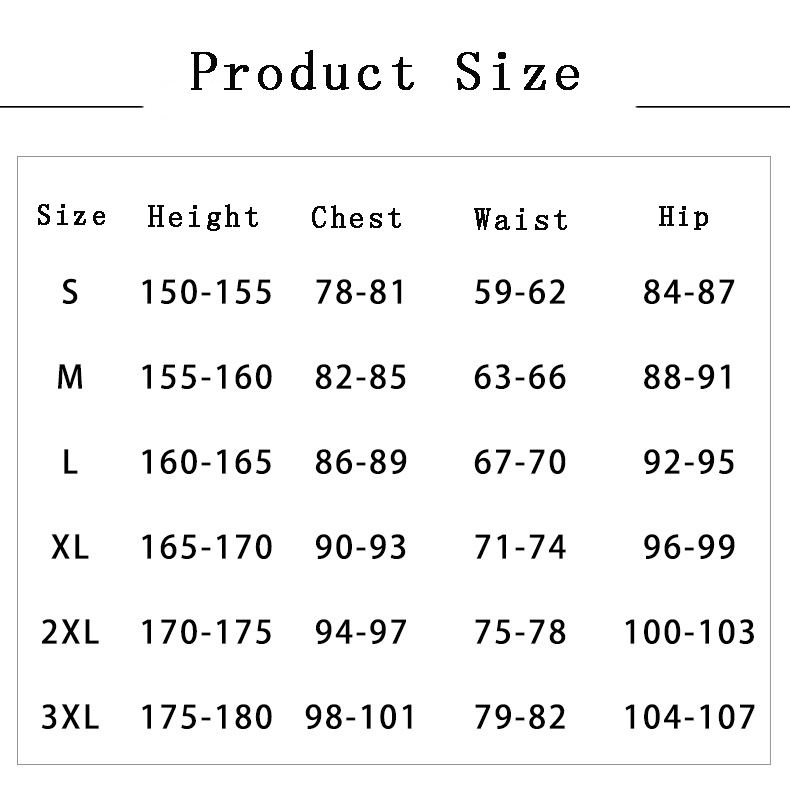790x797 pixels.
Task: Click height value 170-175
Action: 206,633
